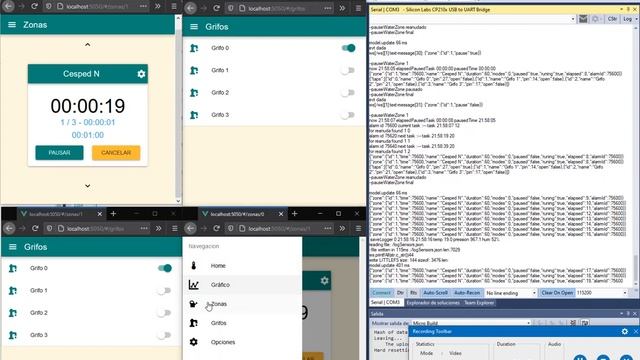The width and height of the screenshot is (640, 360).
Task: Select Opciones in Navegacion drawer
Action: click(x=242, y=342)
